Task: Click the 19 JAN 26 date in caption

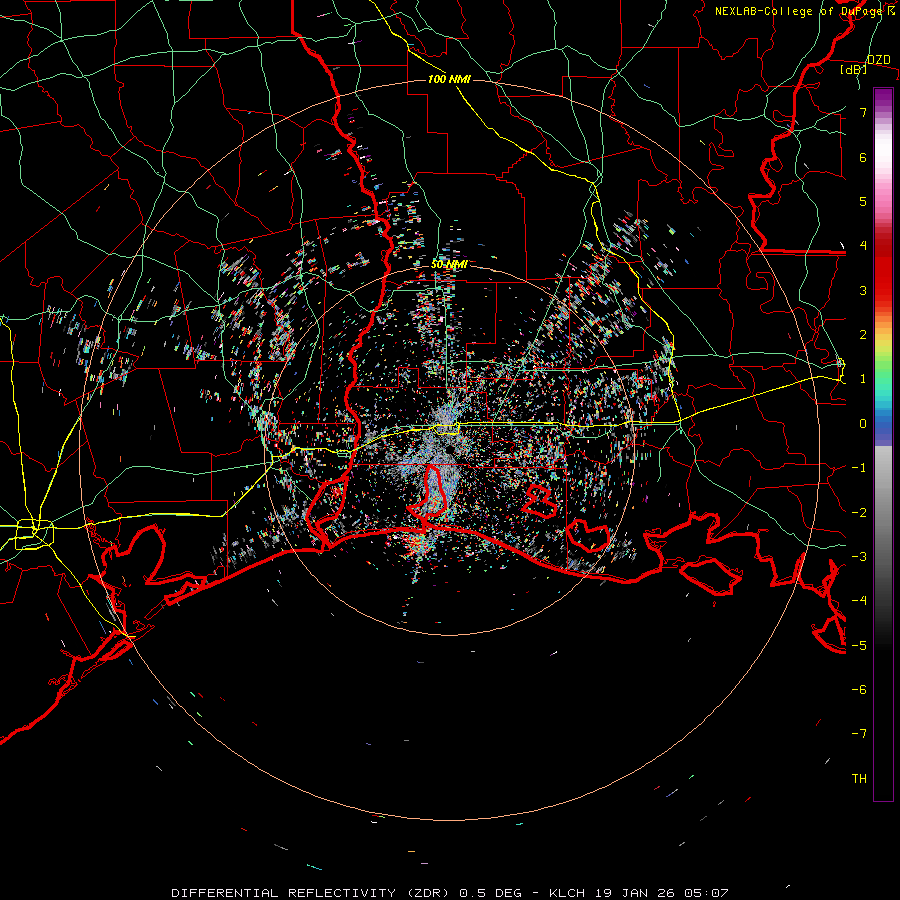Action: (x=634, y=893)
